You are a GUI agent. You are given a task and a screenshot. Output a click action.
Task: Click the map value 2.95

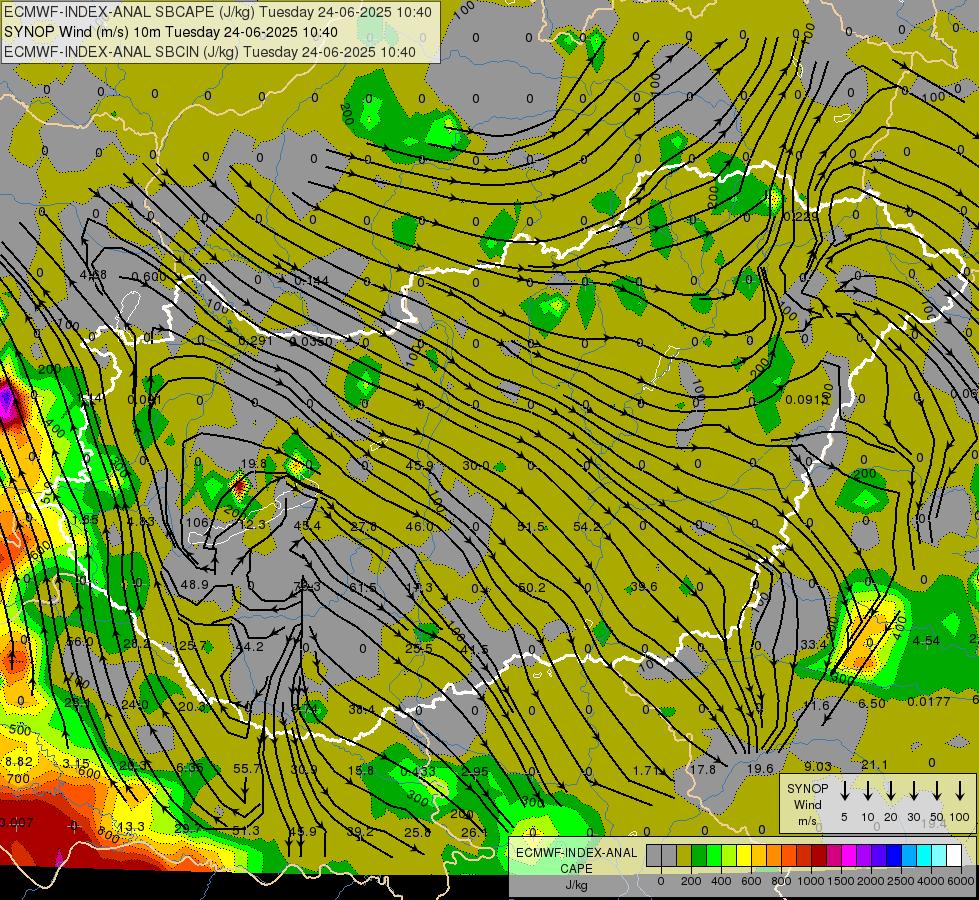475,771
